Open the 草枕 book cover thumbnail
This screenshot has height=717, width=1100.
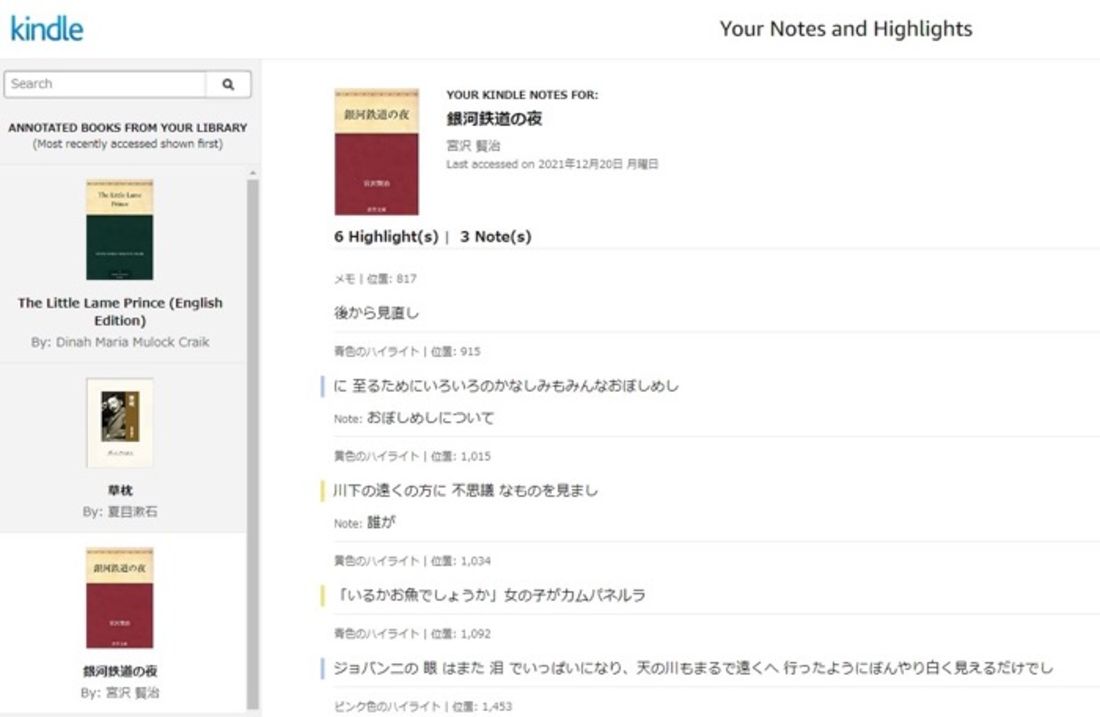coord(120,423)
